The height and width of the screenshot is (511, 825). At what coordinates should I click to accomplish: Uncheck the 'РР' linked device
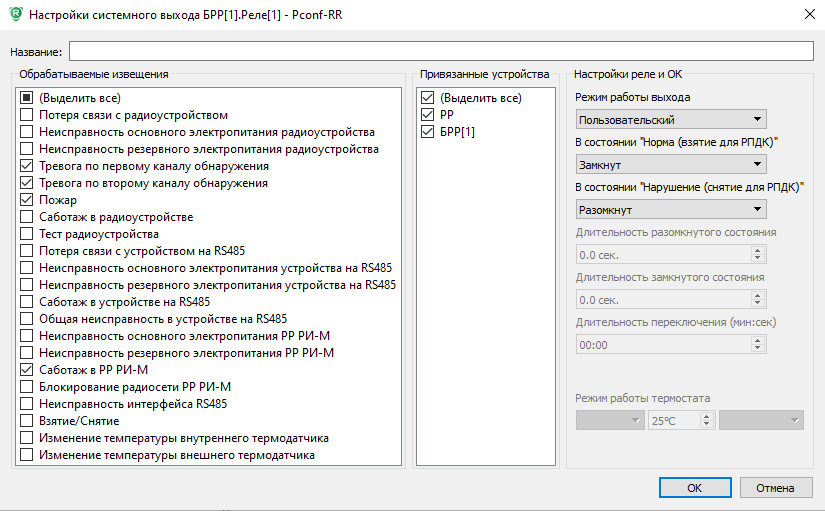(427, 115)
